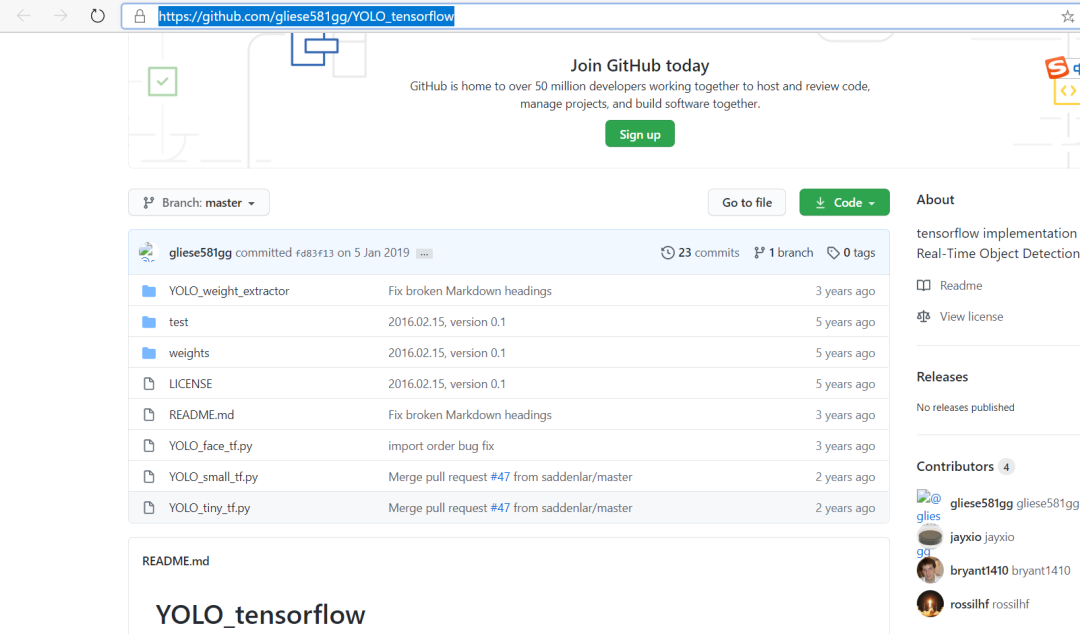The image size is (1080, 634).
Task: Click the YOLO_small_tf.py file icon
Action: 149,477
